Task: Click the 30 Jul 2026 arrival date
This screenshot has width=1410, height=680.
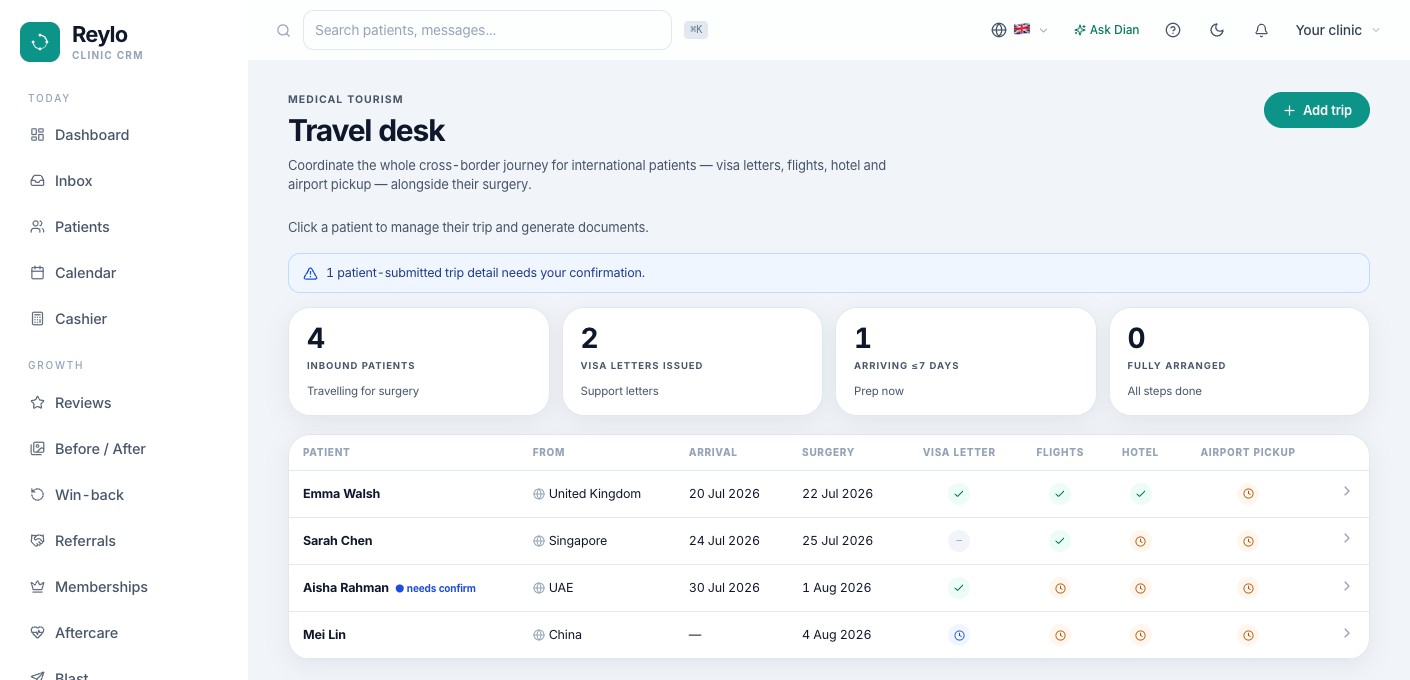Action: pyautogui.click(x=724, y=588)
